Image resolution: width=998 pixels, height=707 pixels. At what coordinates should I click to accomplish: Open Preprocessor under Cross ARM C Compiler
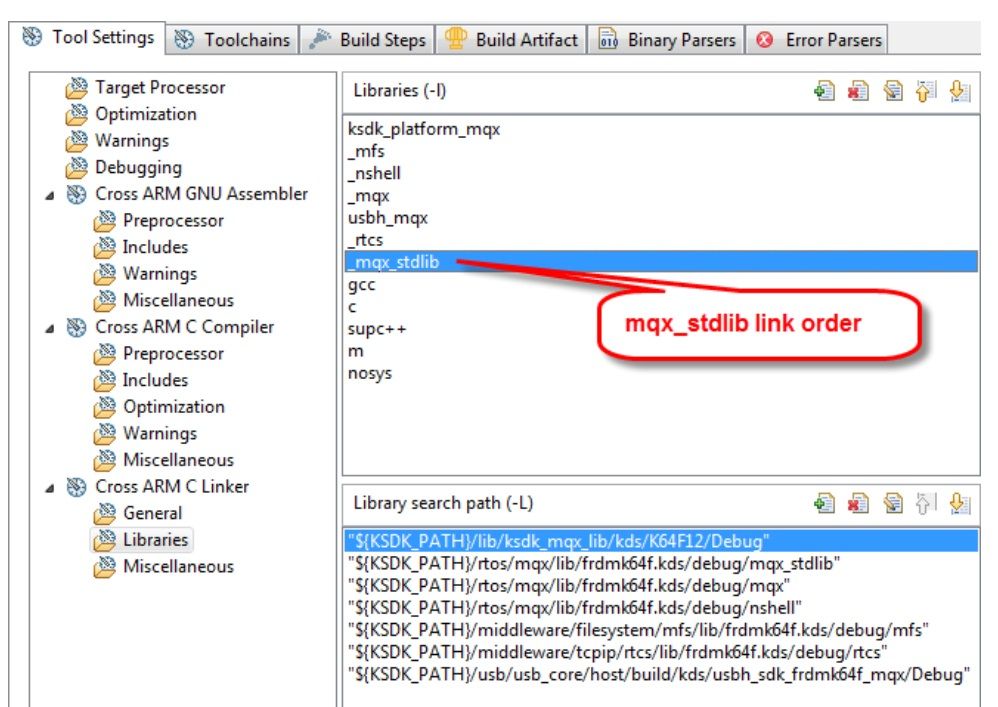pyautogui.click(x=159, y=354)
